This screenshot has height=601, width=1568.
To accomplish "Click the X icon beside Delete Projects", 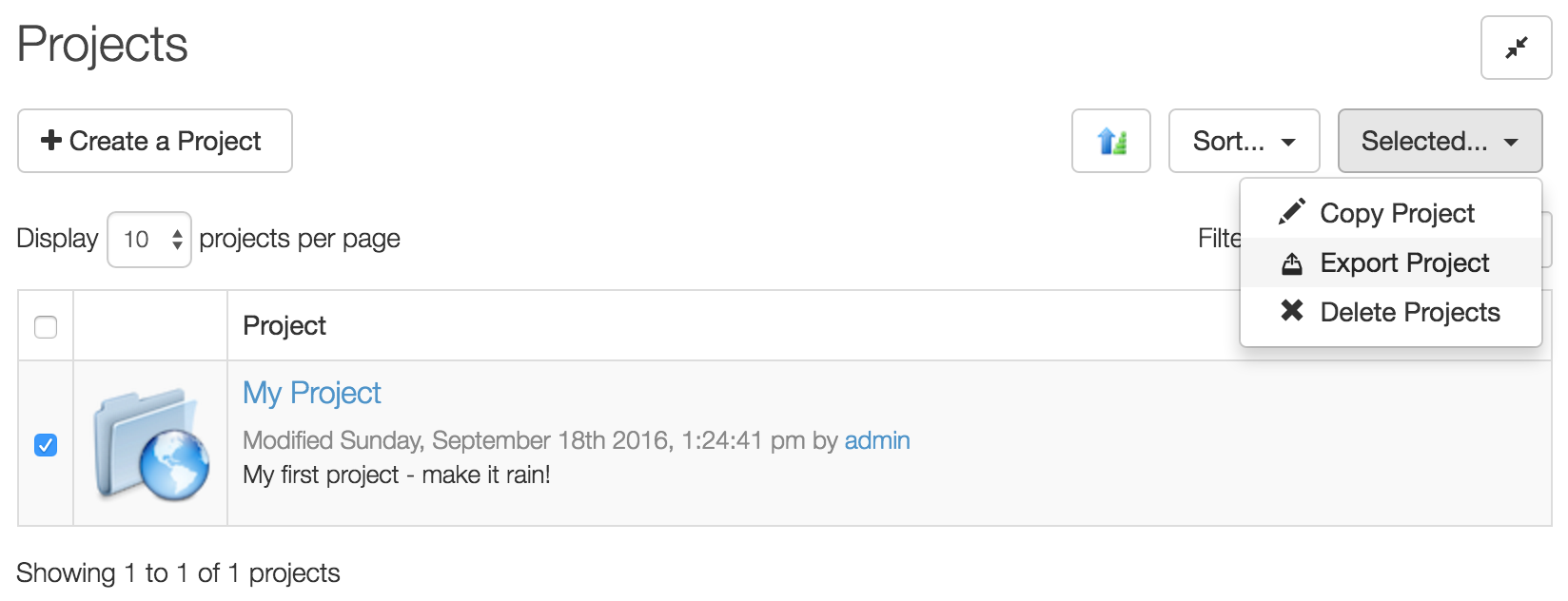I will pyautogui.click(x=1291, y=310).
